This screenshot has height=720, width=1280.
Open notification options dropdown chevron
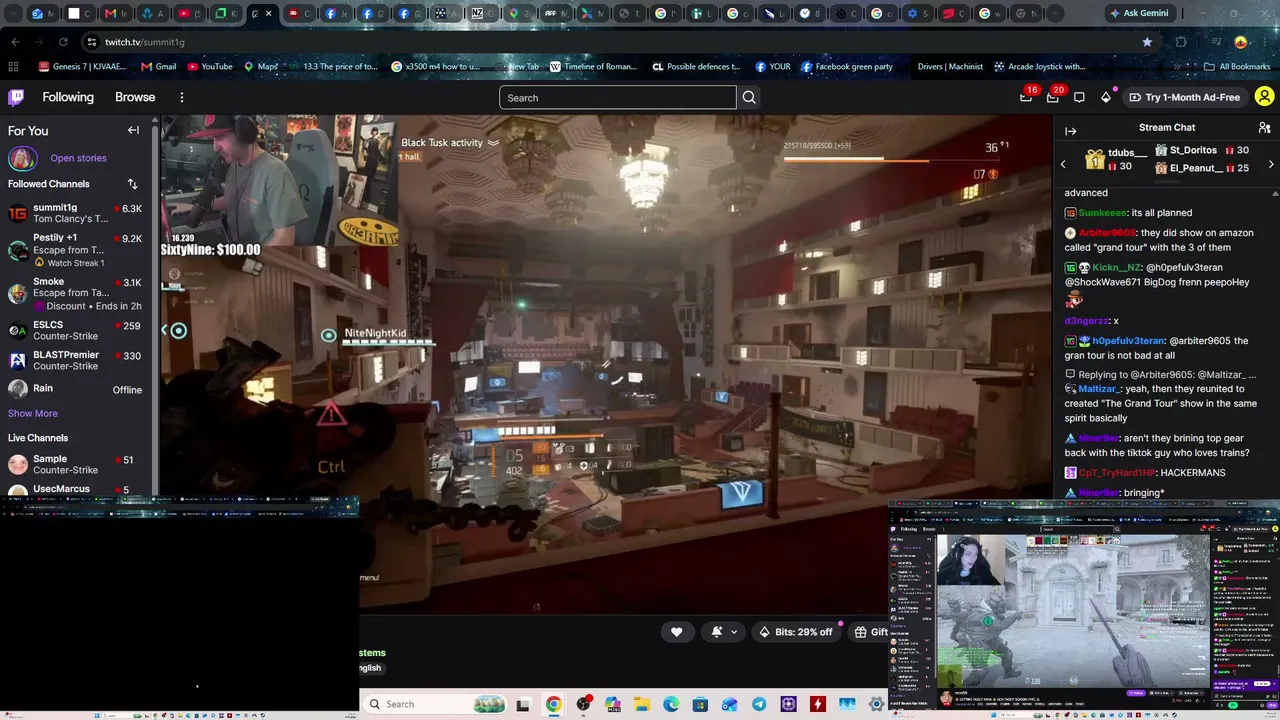coord(734,632)
